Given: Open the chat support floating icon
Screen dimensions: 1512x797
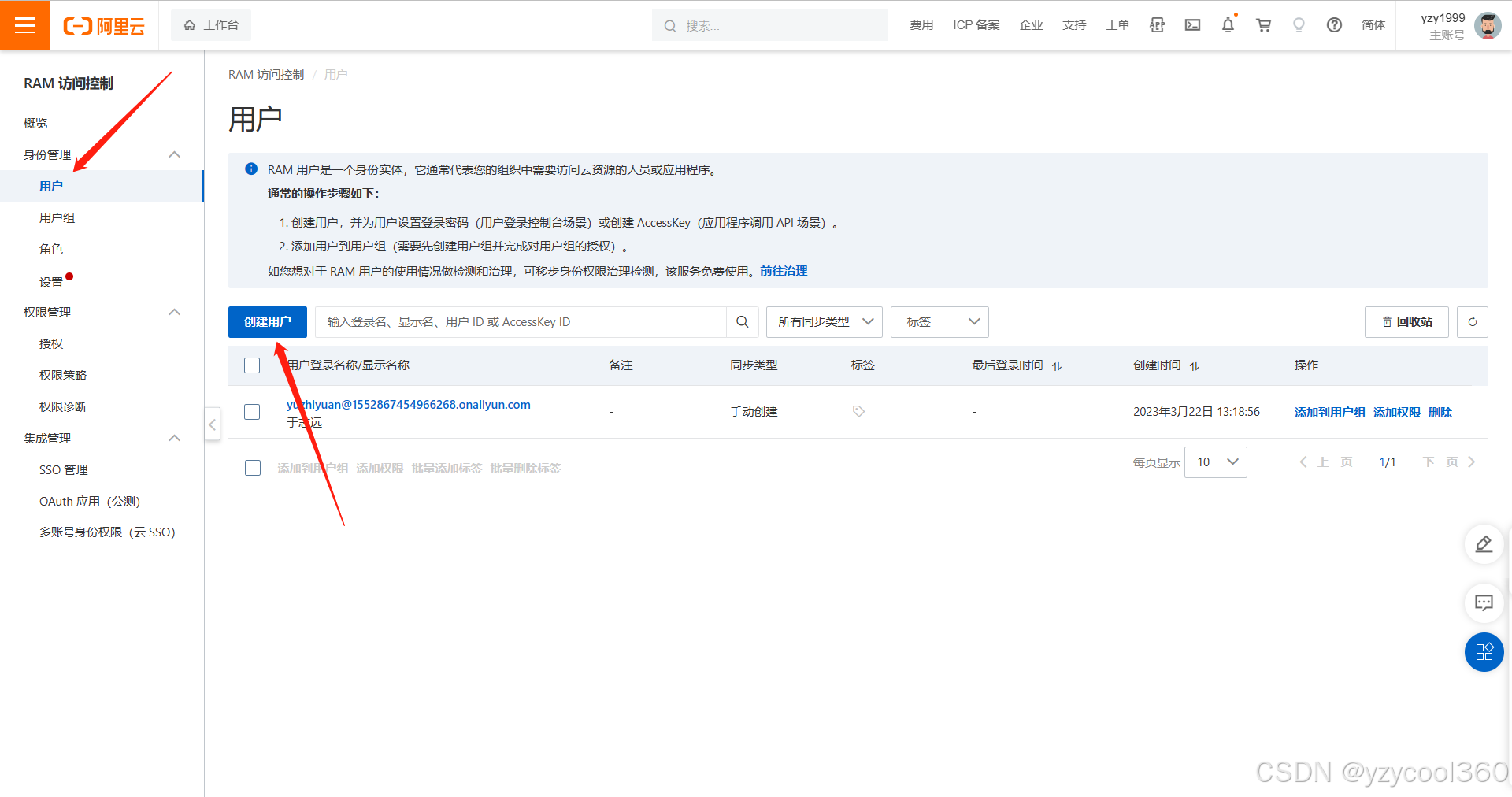Looking at the screenshot, I should pos(1484,602).
